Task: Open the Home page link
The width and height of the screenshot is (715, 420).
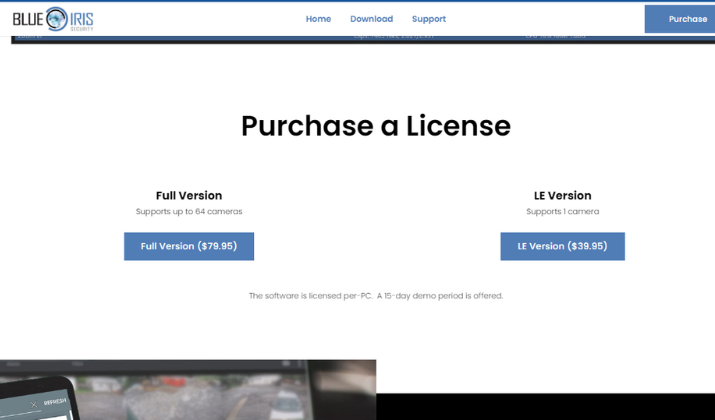Action: 318,19
